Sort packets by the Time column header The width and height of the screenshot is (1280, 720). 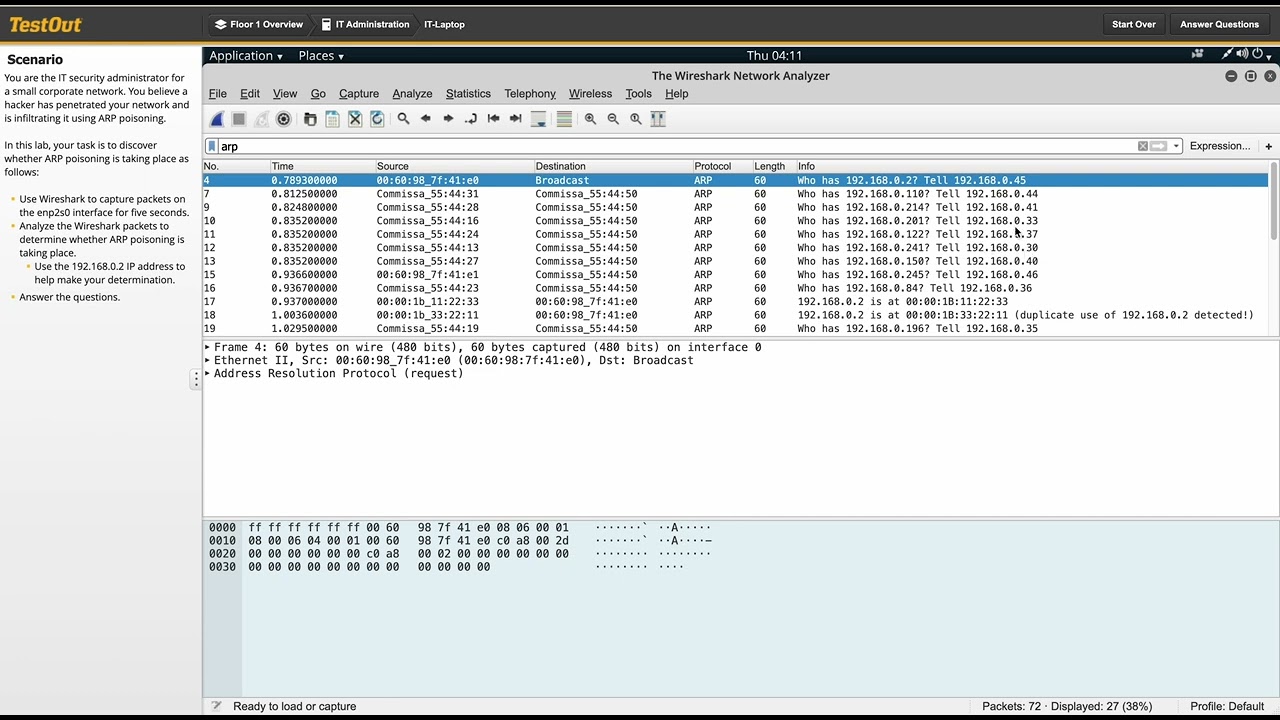coord(322,166)
